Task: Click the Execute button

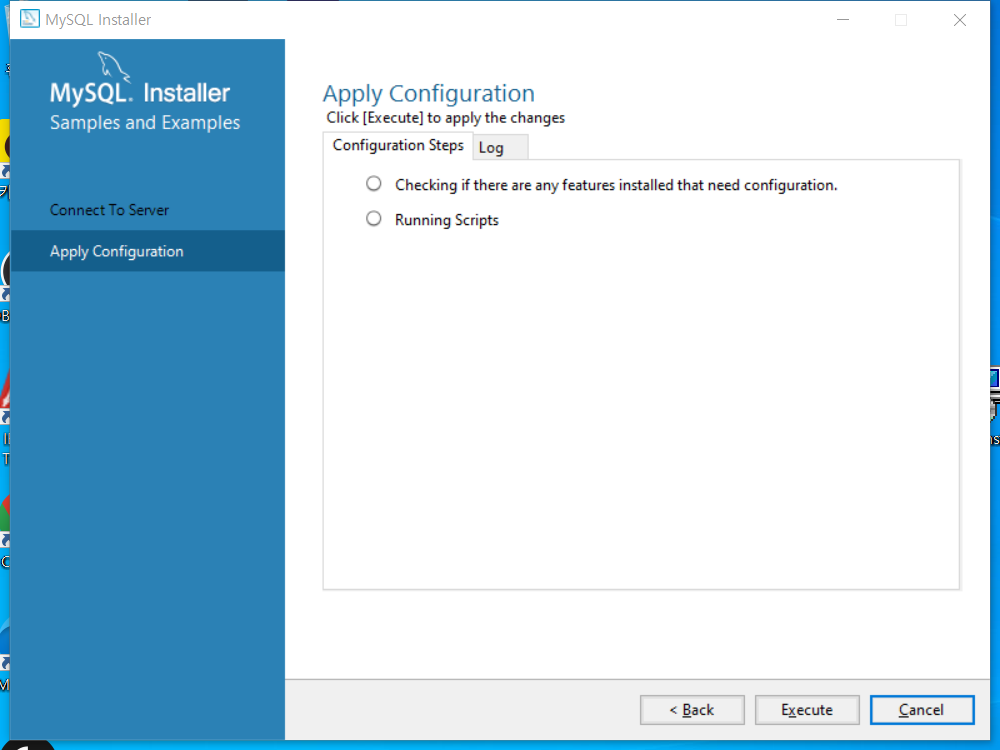Action: (807, 710)
